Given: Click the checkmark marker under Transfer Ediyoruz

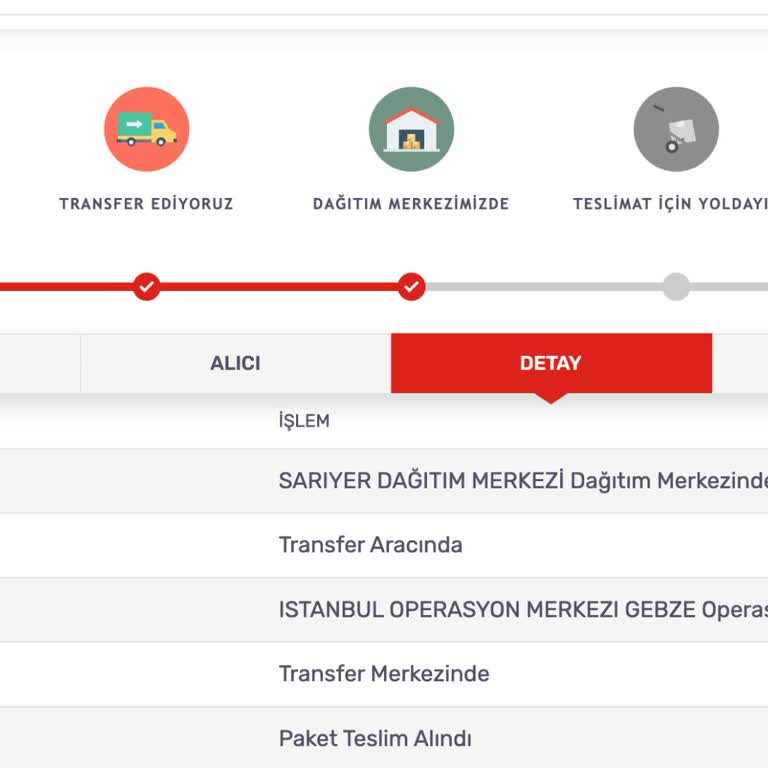Looking at the screenshot, I should [146, 287].
